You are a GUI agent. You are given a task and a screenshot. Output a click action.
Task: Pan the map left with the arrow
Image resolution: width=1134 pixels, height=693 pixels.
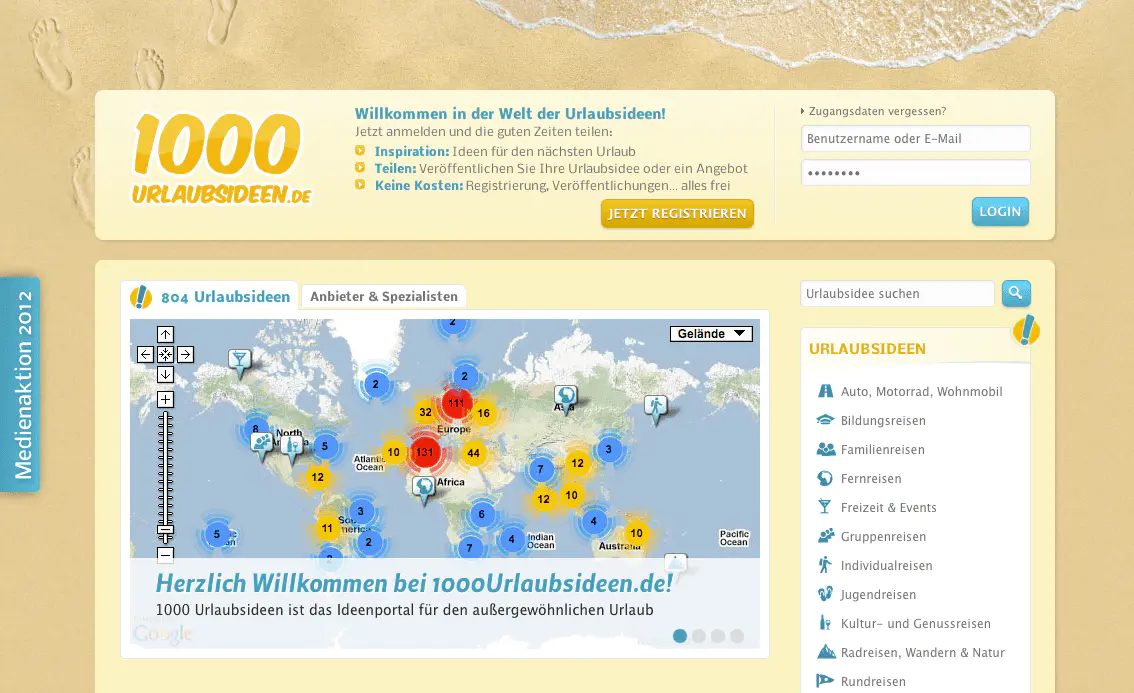(145, 354)
